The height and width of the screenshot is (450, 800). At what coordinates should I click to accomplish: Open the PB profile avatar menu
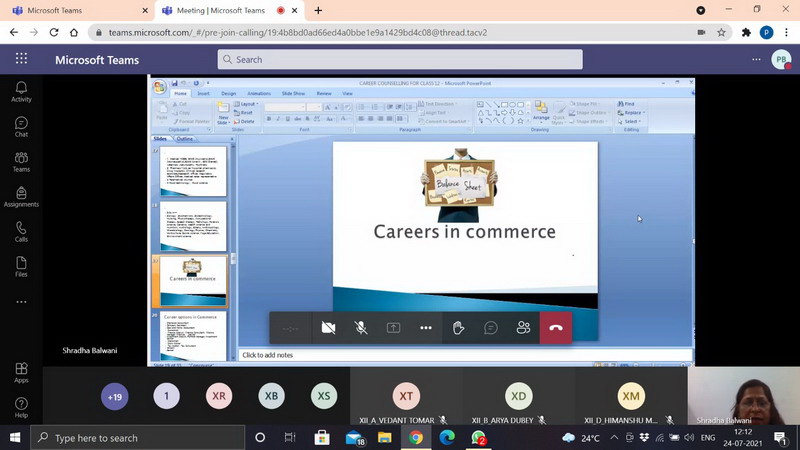click(781, 60)
